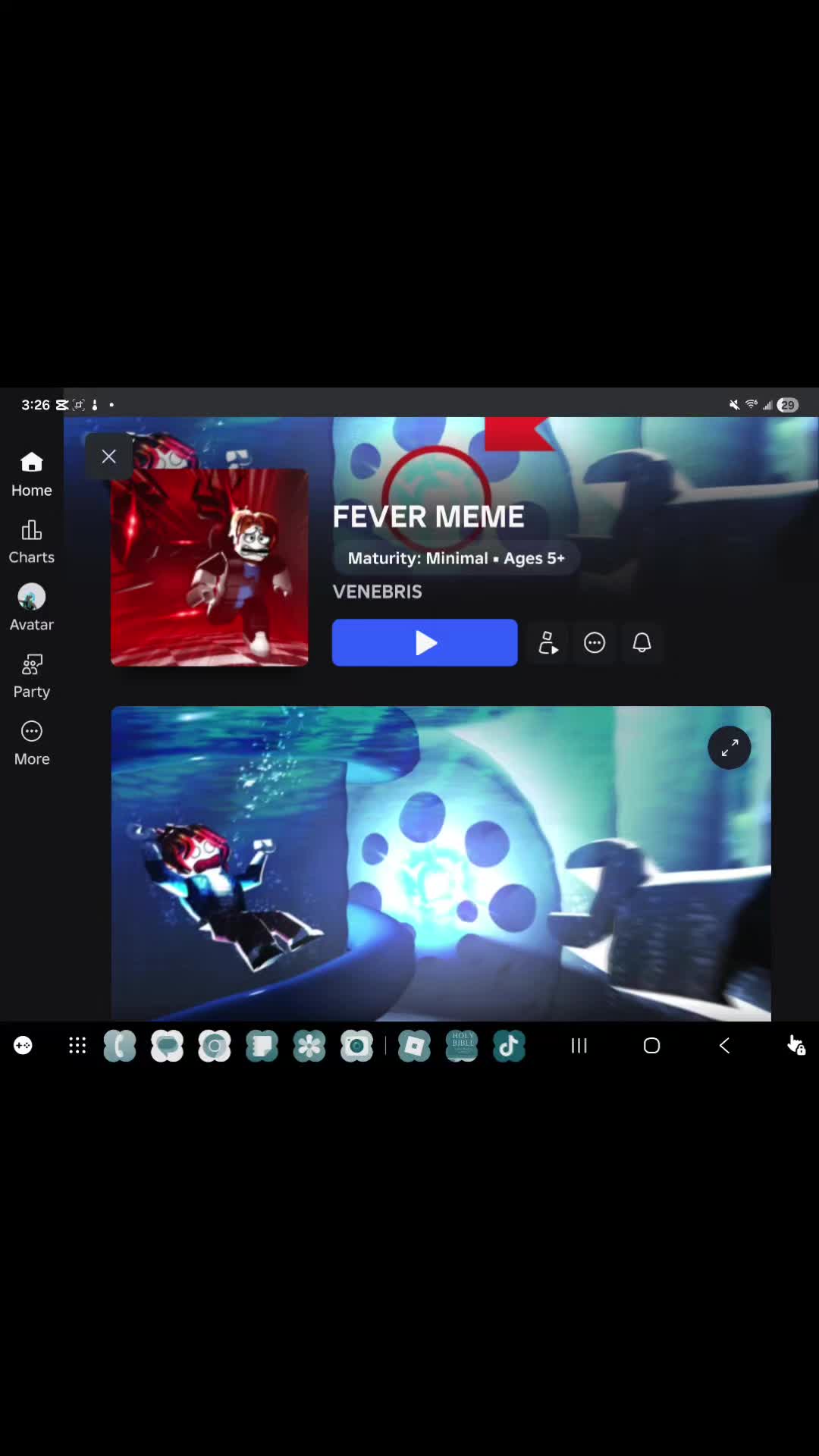
Task: Open the game controller icon in taskbar
Action: 24,1046
